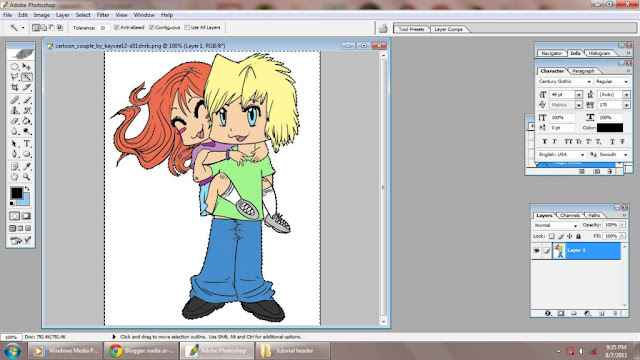Select the Magic Wand tool in toolbox
640x360 pixels.
[27, 77]
